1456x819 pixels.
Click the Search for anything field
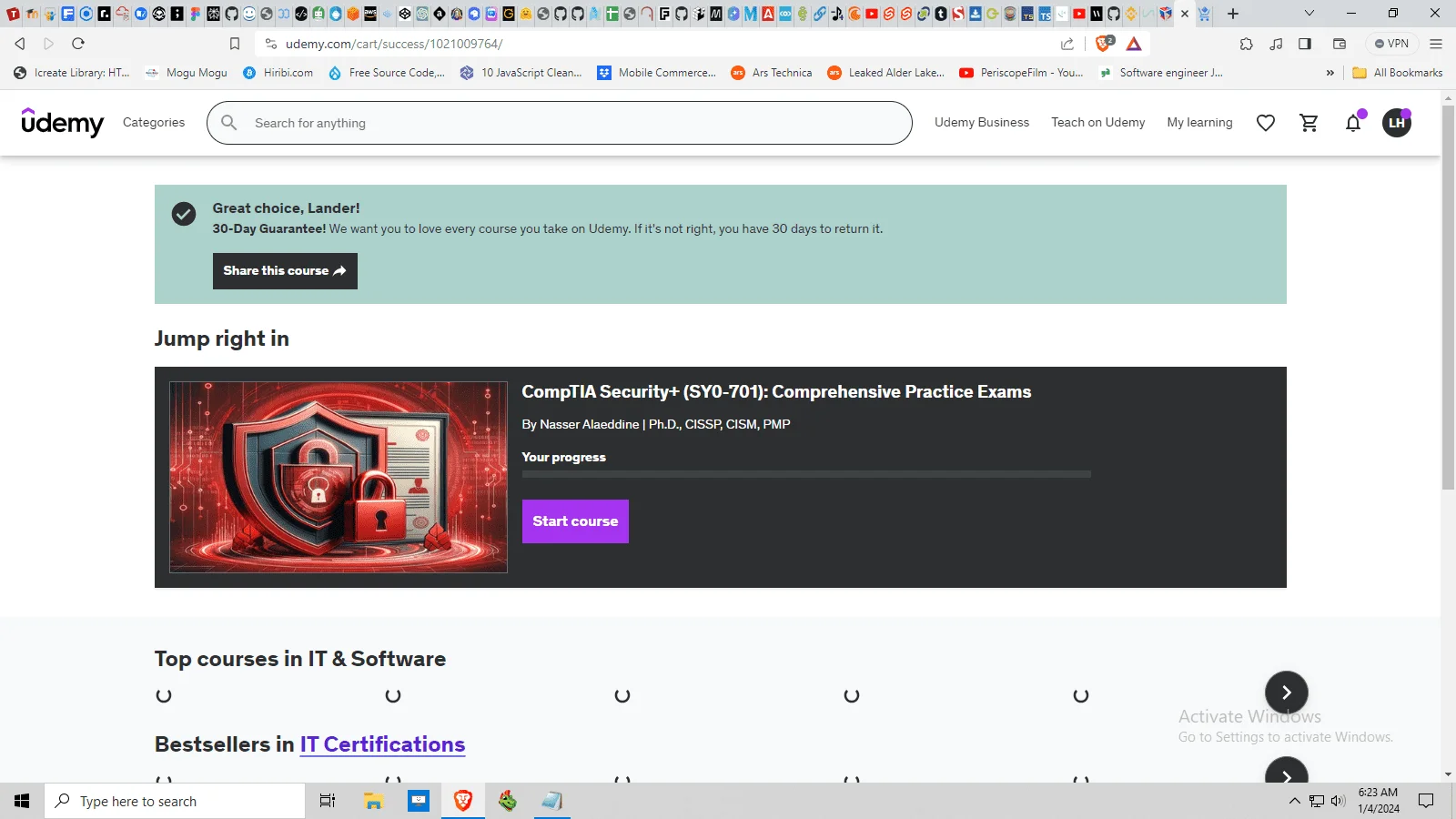click(559, 123)
